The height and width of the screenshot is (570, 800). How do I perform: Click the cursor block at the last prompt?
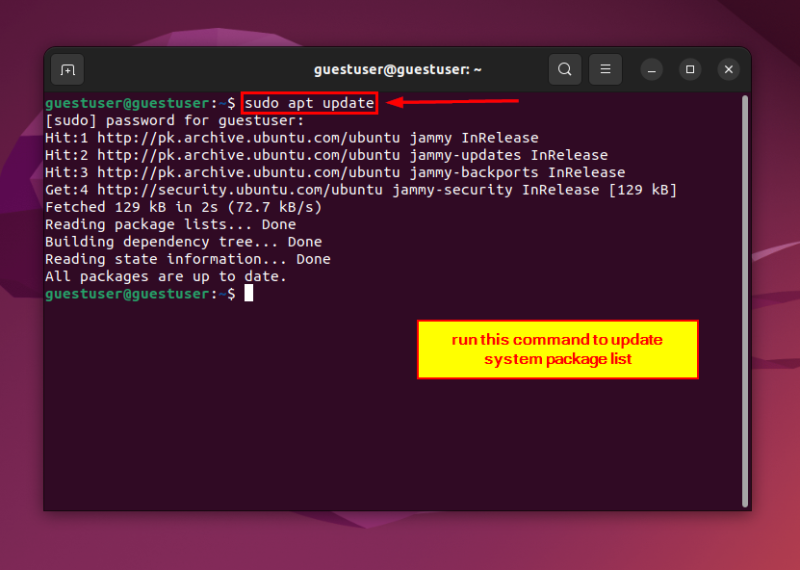249,294
